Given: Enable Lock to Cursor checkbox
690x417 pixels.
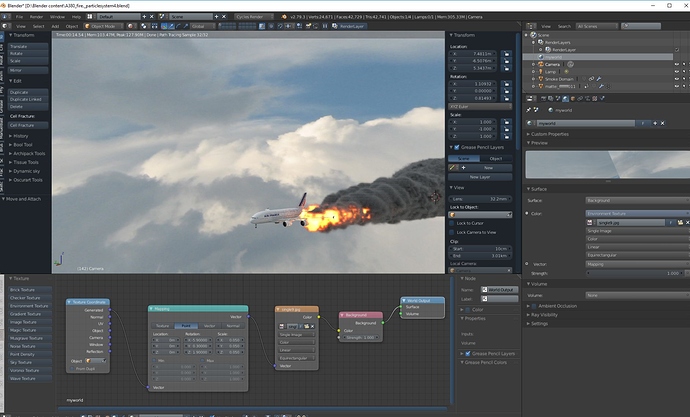Looking at the screenshot, I should point(452,223).
